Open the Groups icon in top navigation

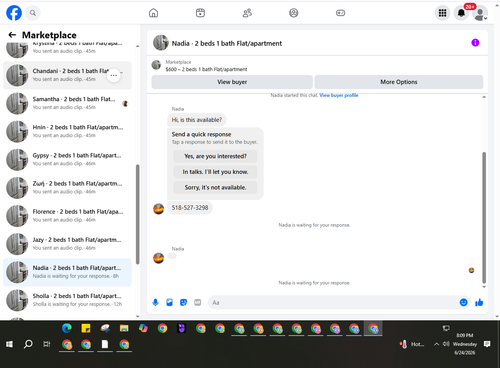294,13
